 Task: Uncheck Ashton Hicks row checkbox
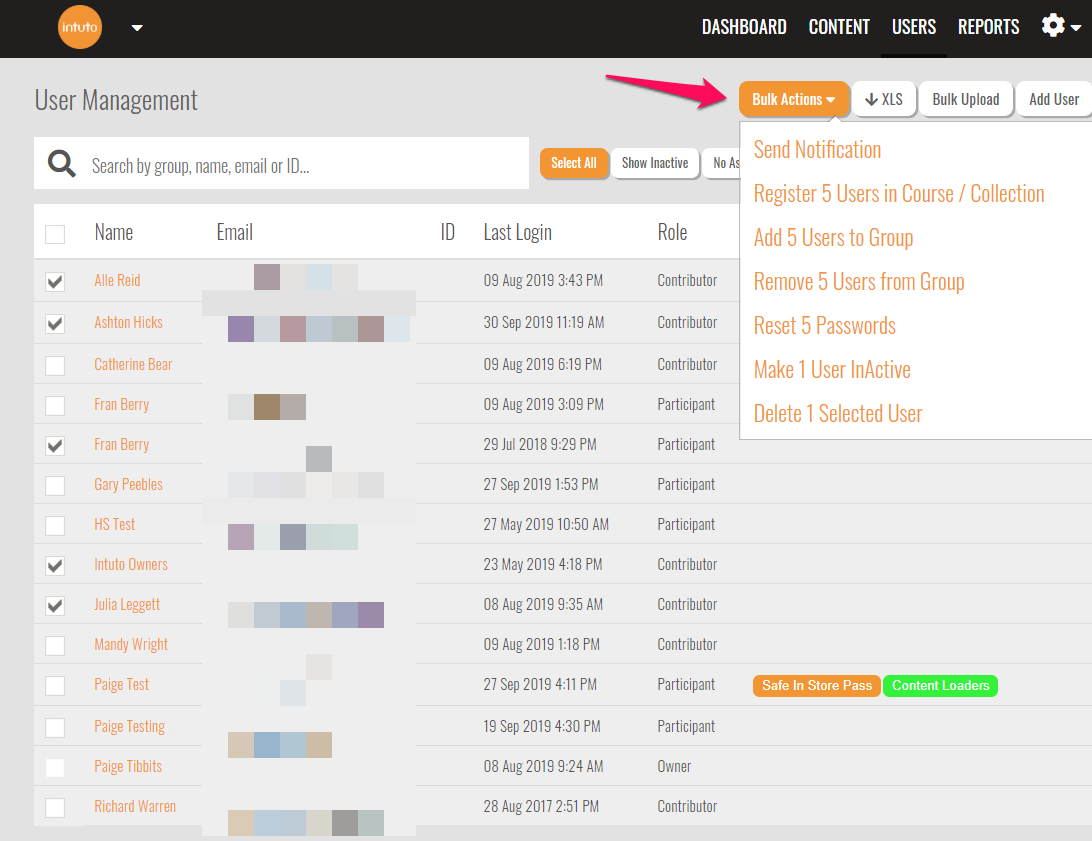[x=55, y=323]
